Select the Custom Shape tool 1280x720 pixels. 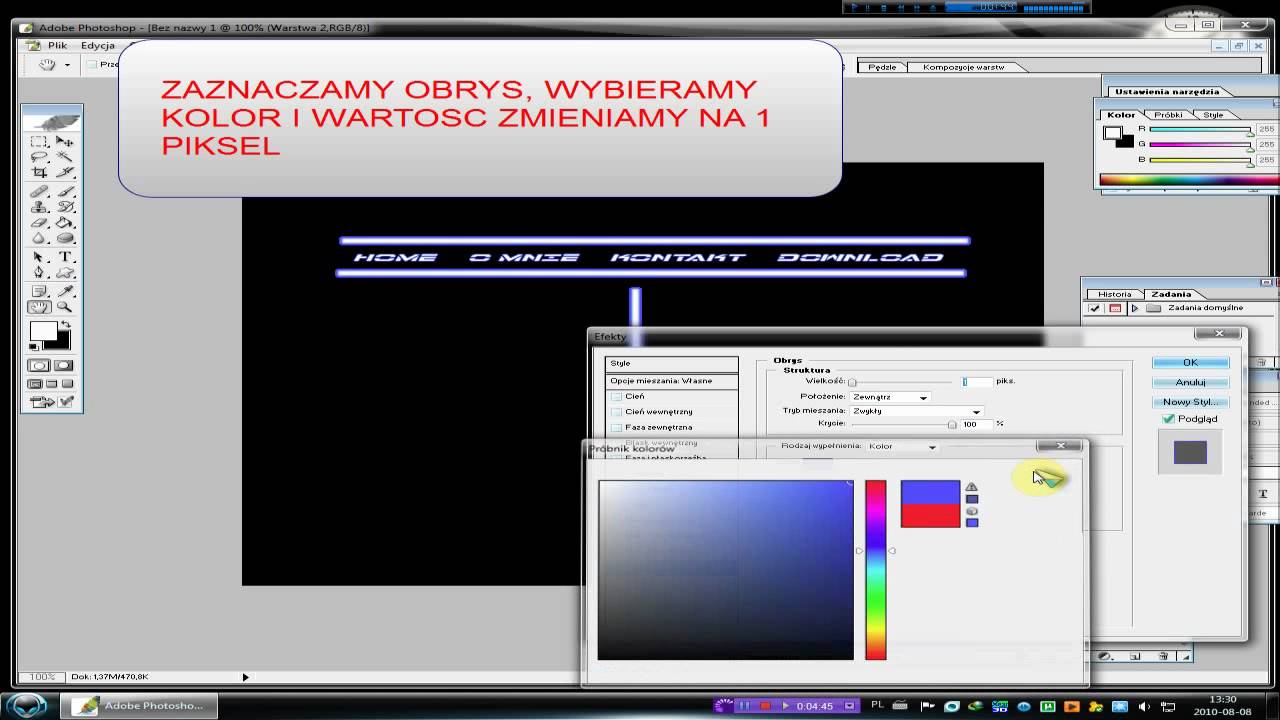click(x=65, y=272)
